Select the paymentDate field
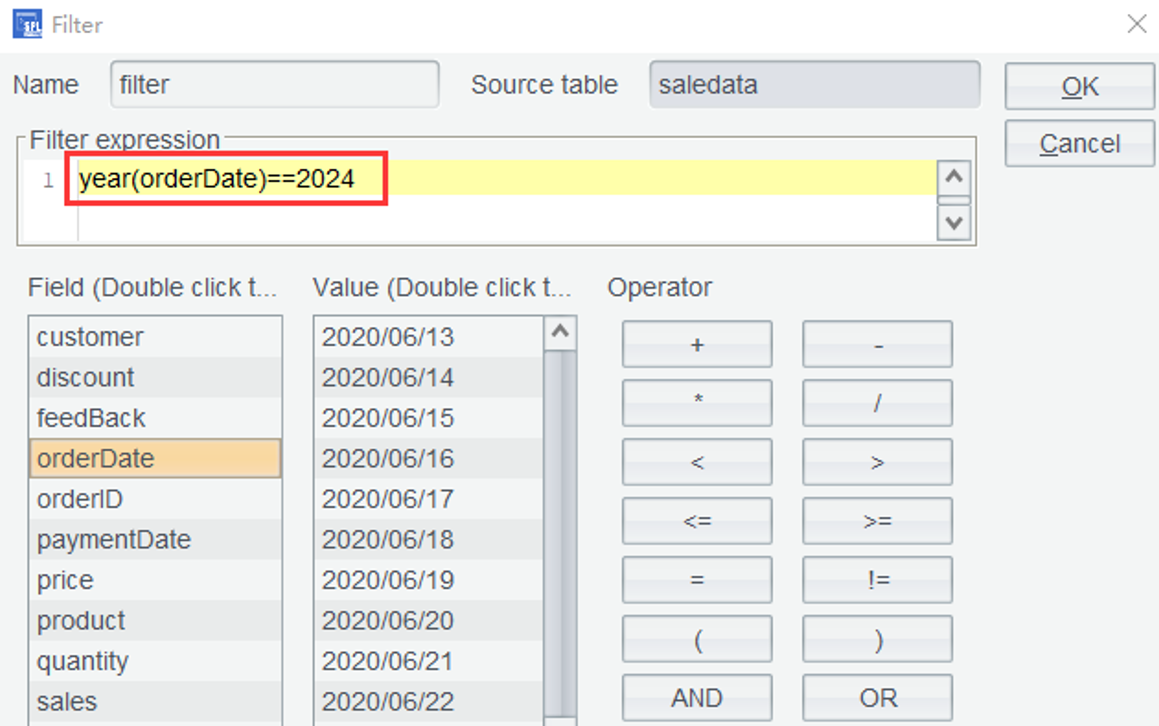 click(x=155, y=540)
